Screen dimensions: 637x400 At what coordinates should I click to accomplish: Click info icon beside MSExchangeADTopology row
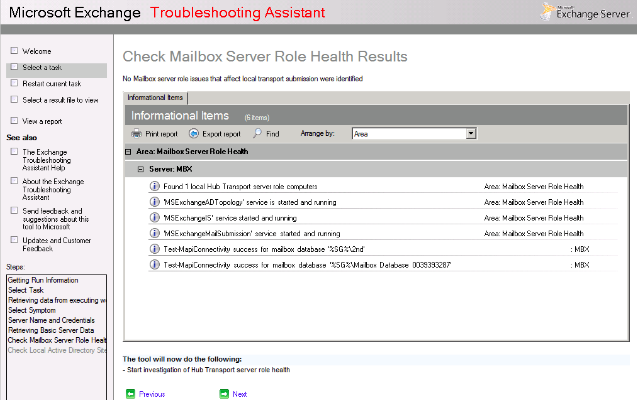point(154,202)
